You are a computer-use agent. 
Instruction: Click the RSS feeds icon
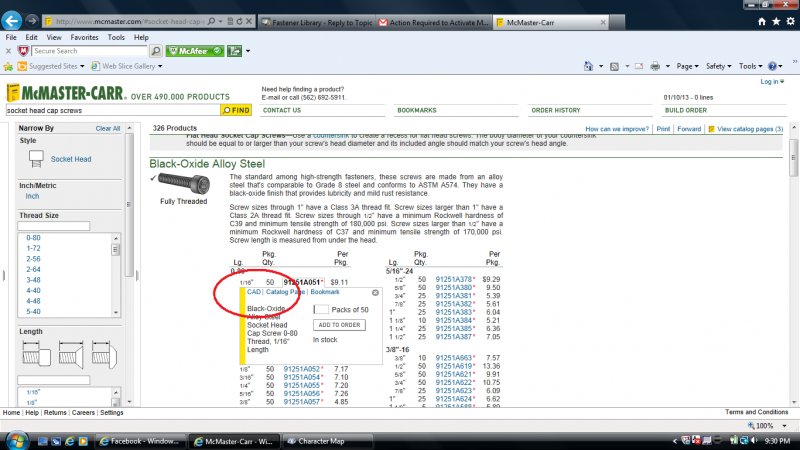click(x=614, y=66)
